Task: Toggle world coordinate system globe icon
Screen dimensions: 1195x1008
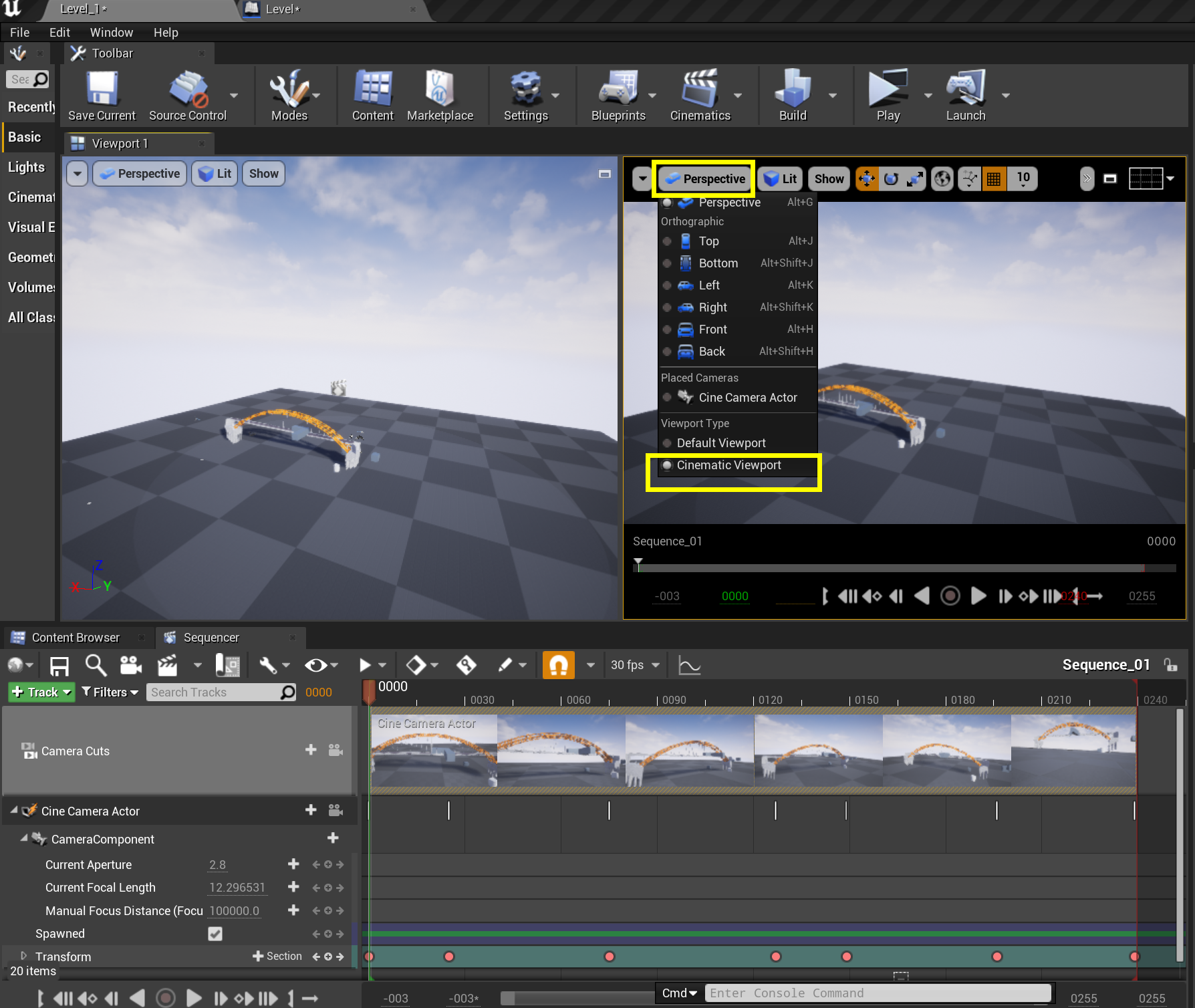Action: point(942,178)
